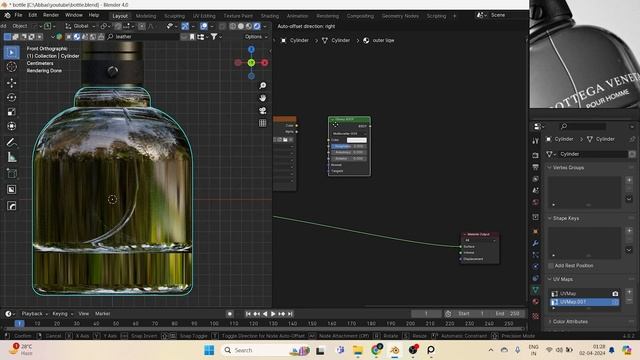
Task: Expand the Color Attributes panel
Action: click(549, 322)
